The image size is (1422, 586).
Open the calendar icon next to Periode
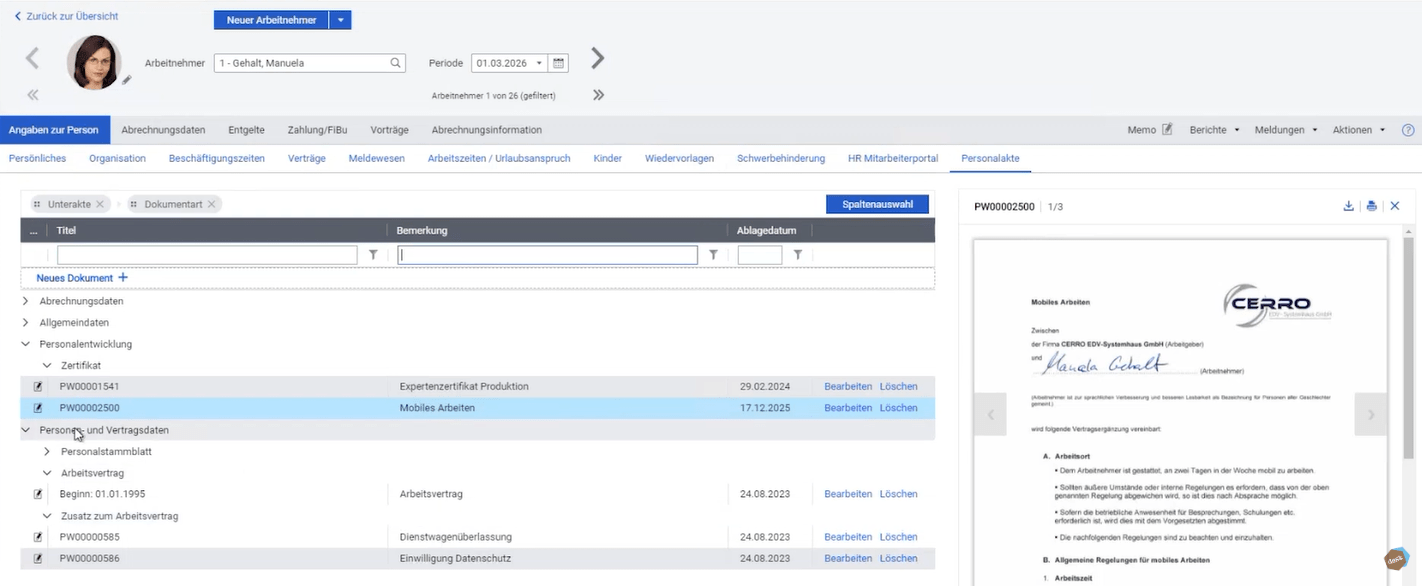[x=557, y=62]
